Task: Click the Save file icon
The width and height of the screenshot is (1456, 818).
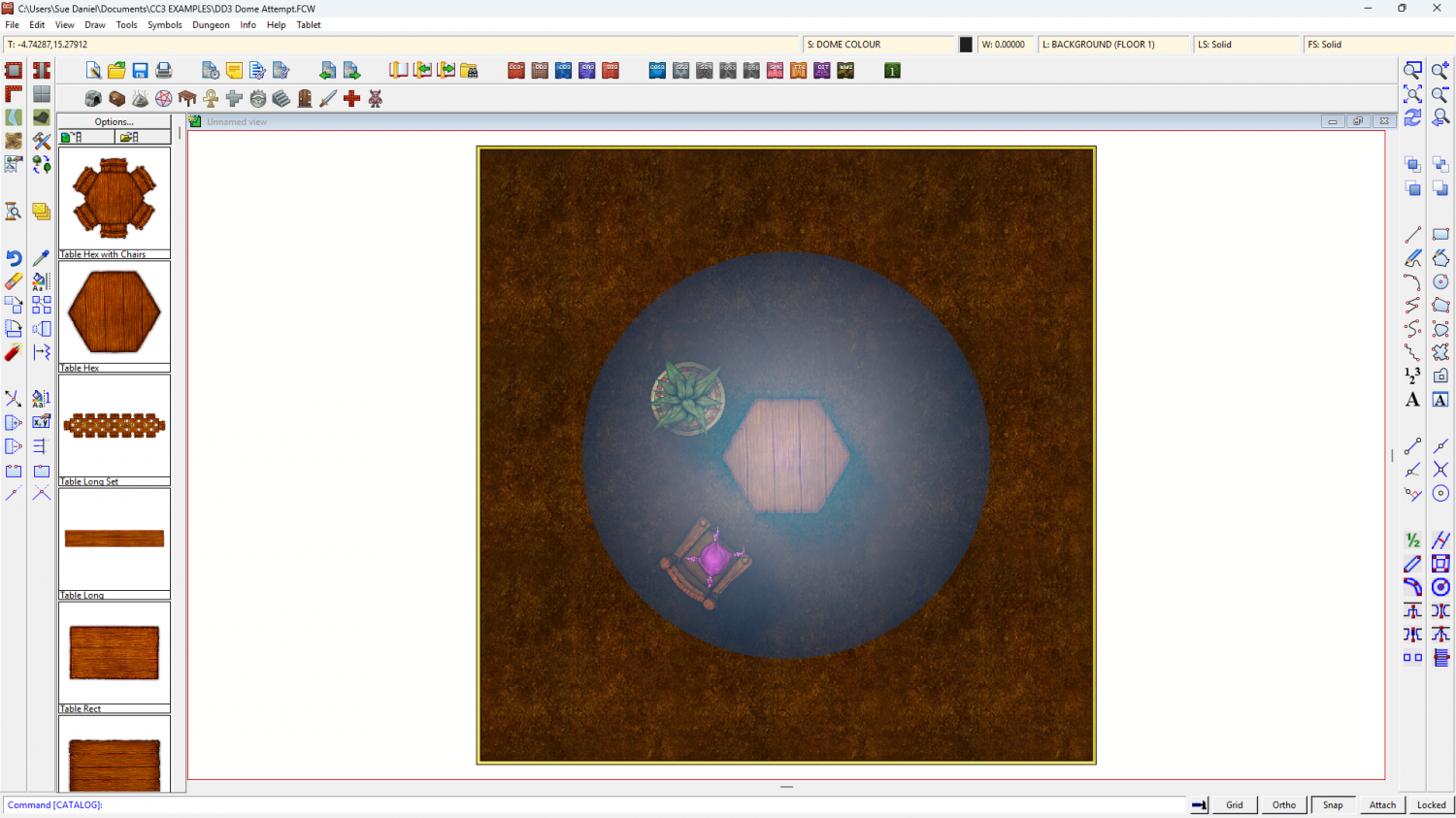Action: tap(140, 71)
